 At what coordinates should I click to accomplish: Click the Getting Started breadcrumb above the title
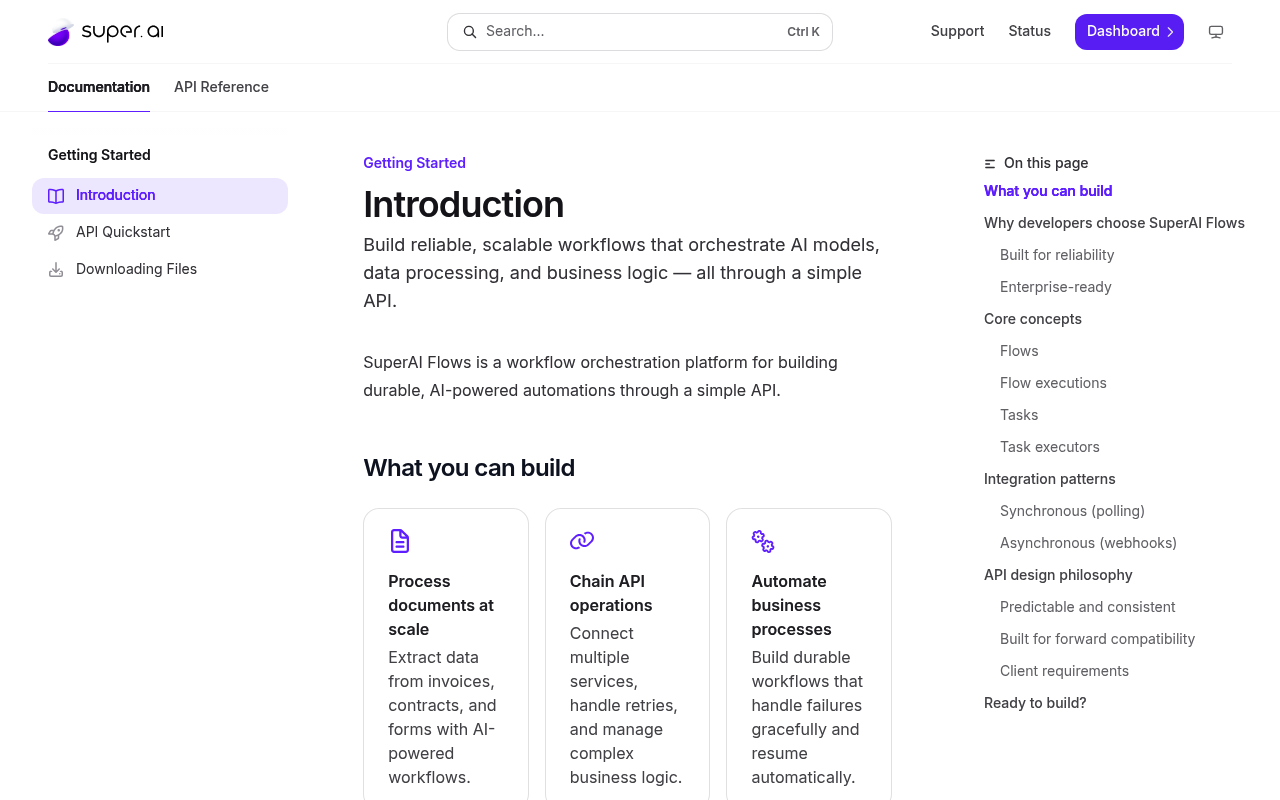coord(414,163)
